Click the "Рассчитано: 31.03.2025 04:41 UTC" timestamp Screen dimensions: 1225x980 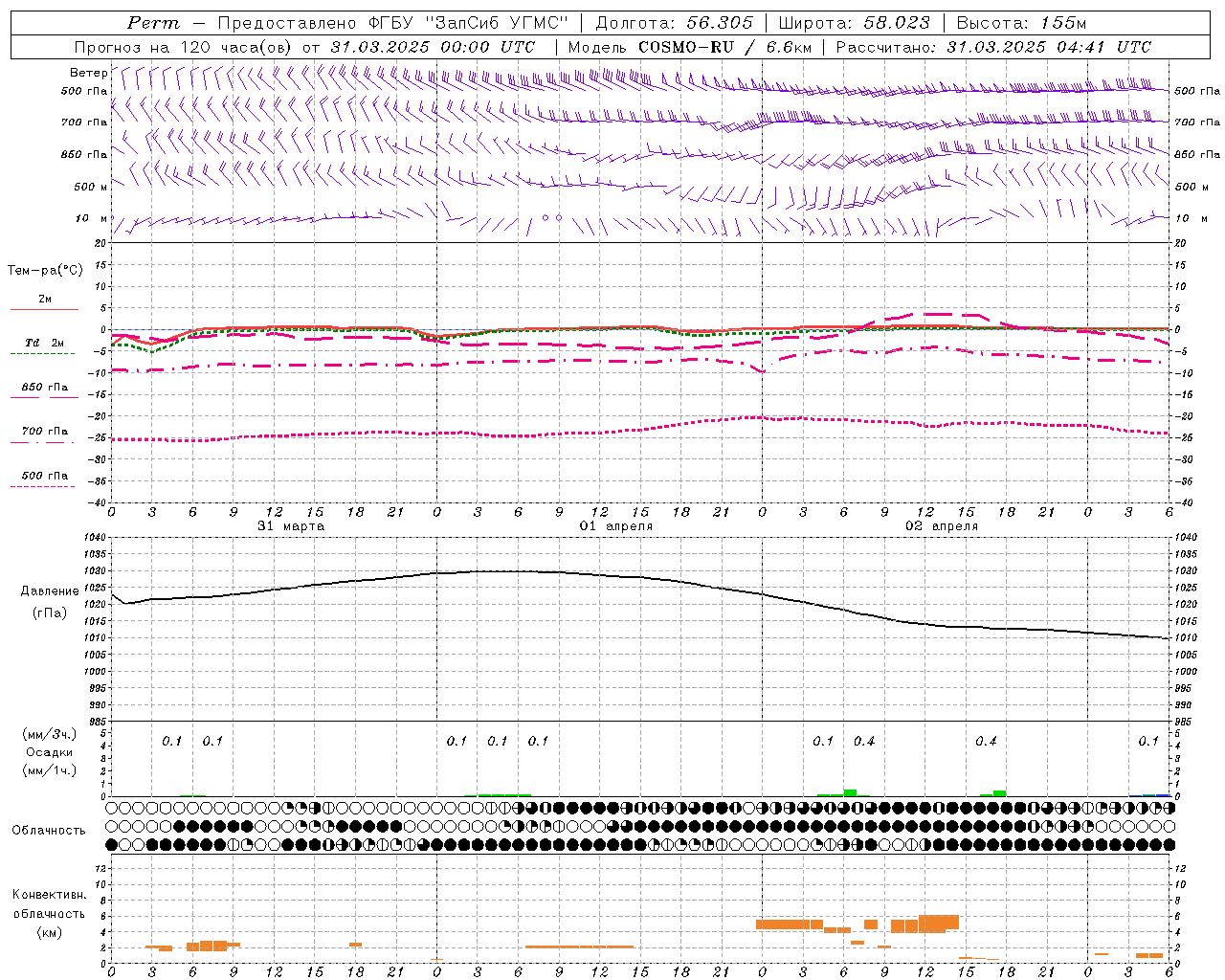pos(993,47)
